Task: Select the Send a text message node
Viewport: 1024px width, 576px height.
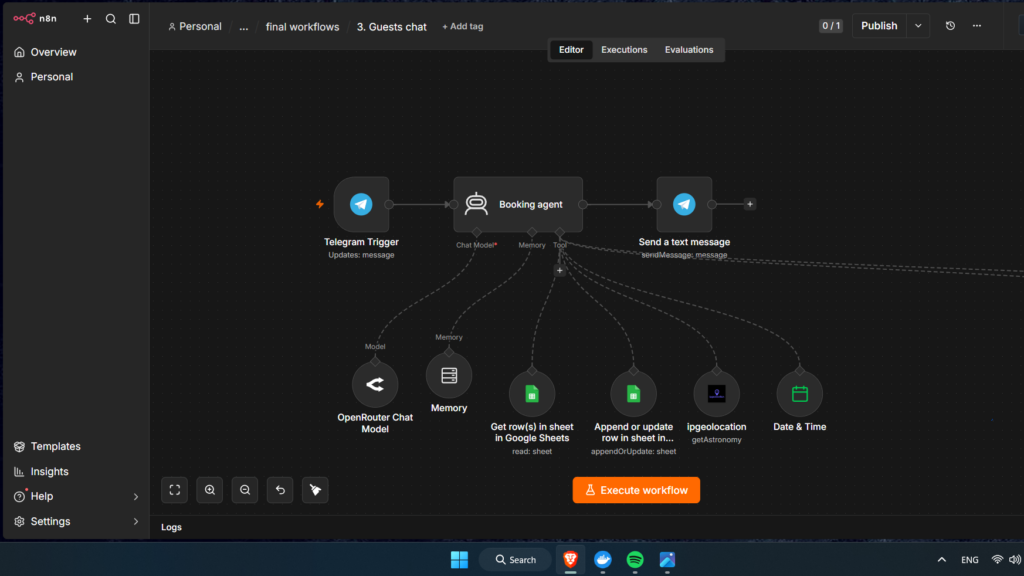Action: (x=684, y=204)
